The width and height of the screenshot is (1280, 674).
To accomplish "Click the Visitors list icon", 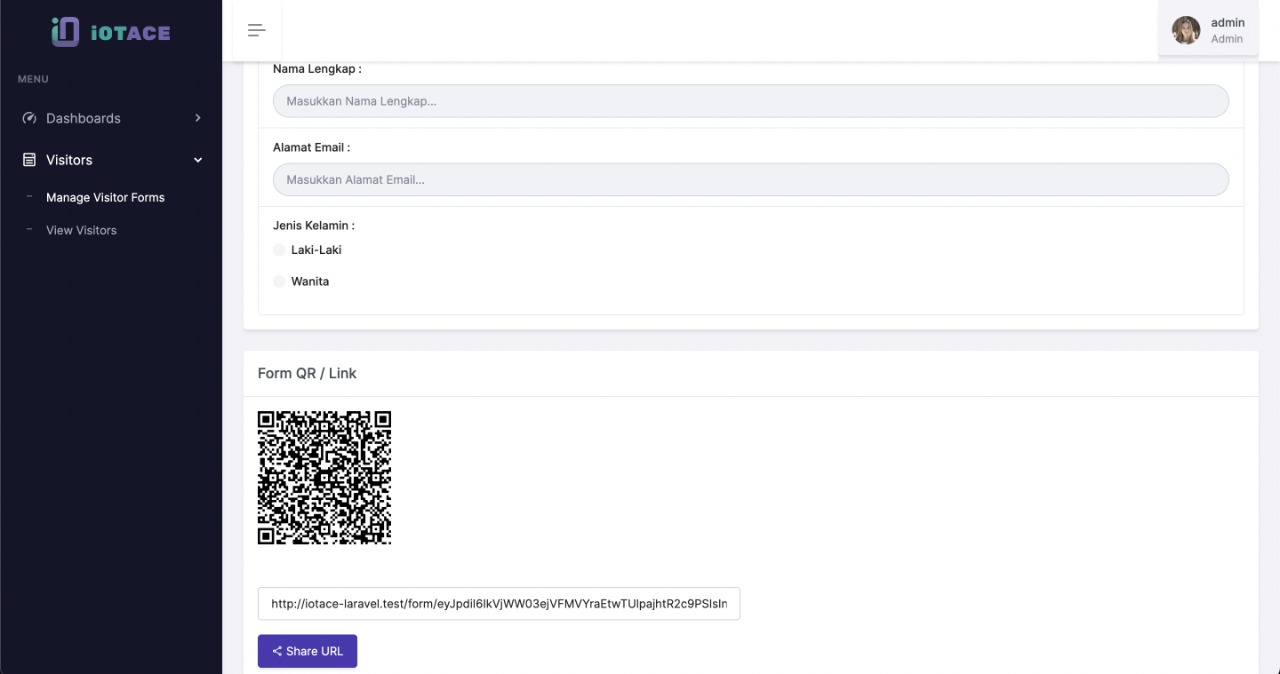I will (29, 160).
